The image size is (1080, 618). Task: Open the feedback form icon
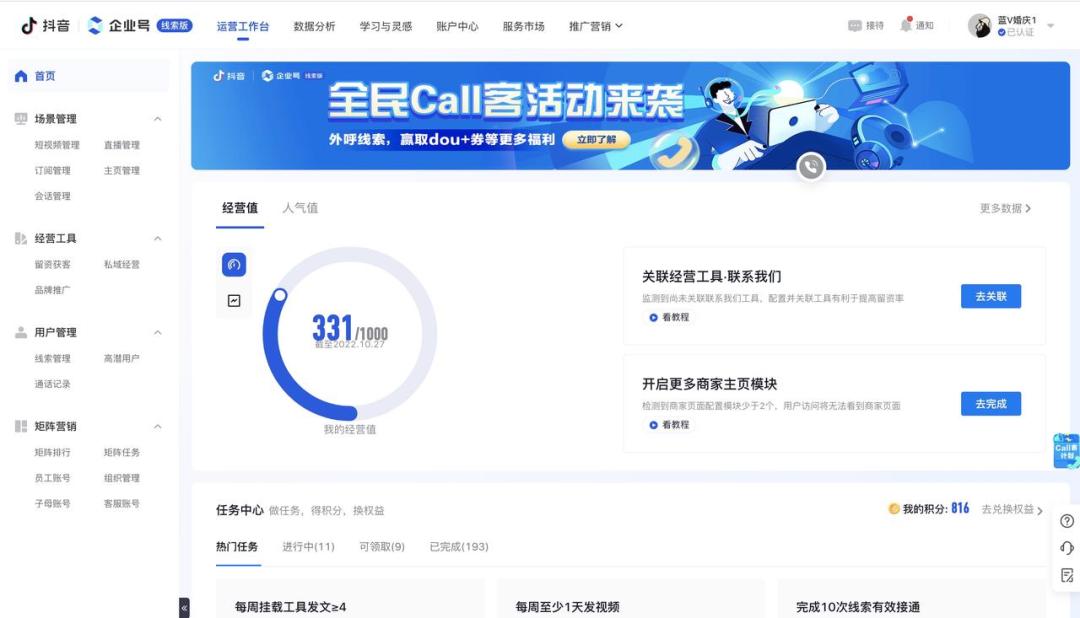click(x=1069, y=572)
